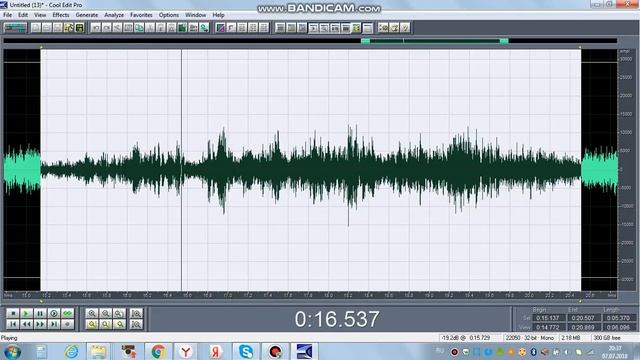Click the selection Length field 0:05.370
Viewport: 640px width, 360px height.
pos(619,318)
